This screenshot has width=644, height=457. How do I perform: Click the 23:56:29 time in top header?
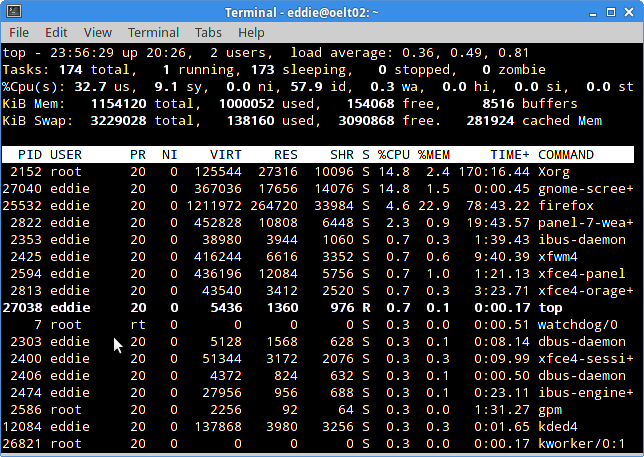[x=82, y=53]
